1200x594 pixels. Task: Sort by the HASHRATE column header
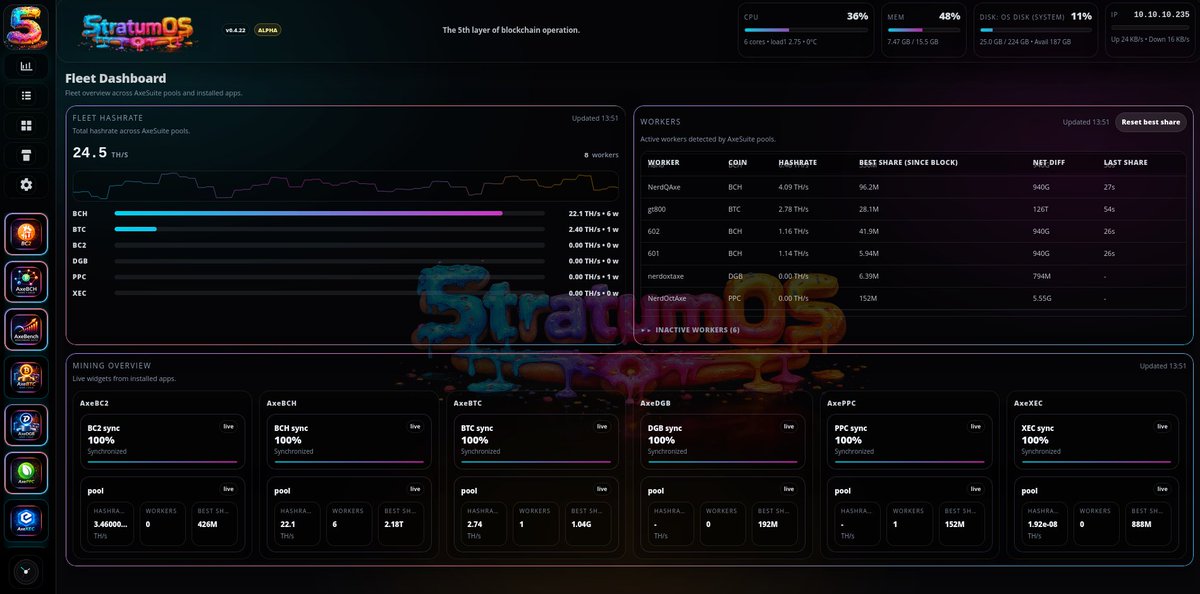(797, 162)
